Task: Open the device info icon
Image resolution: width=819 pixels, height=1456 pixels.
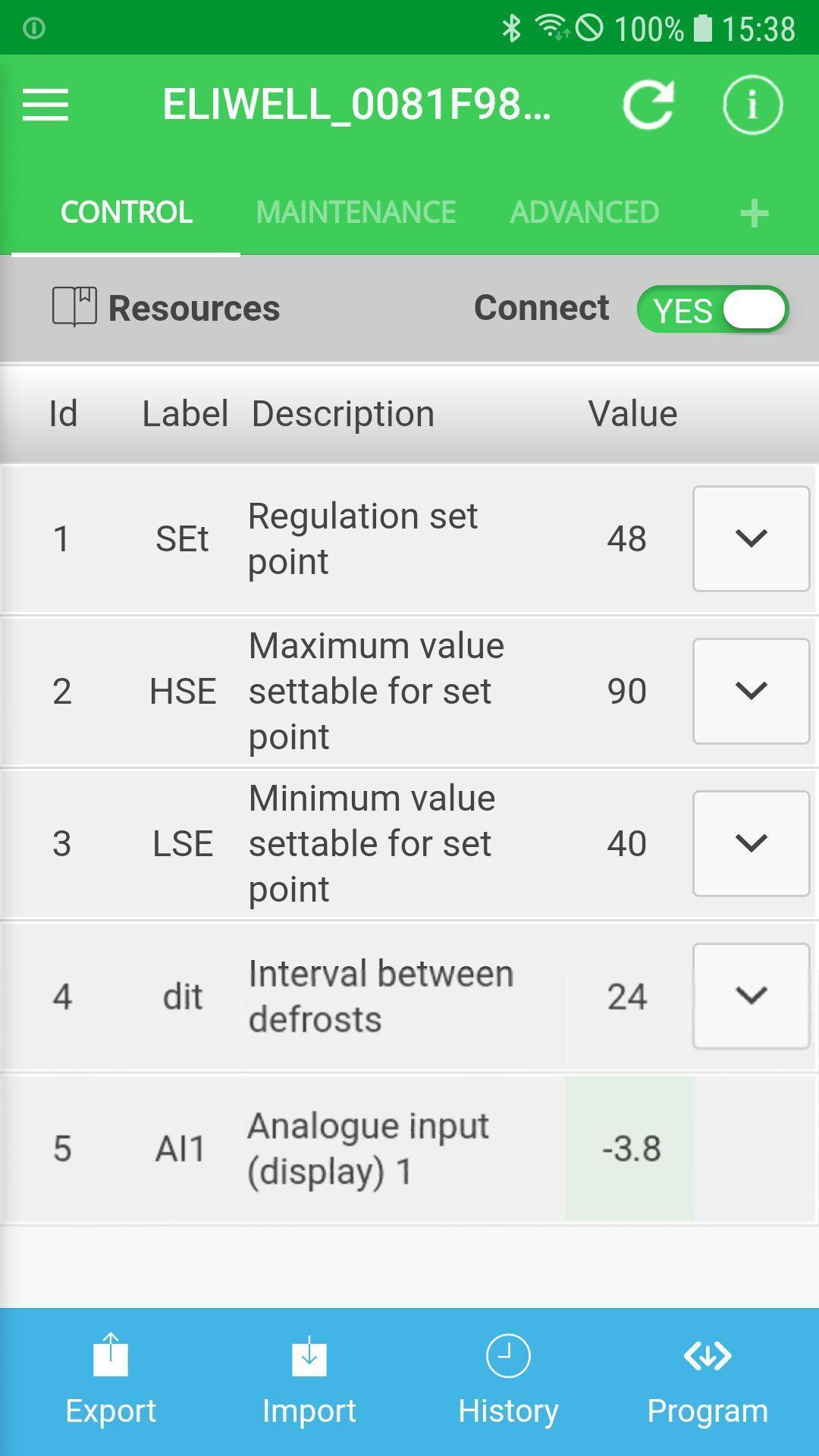Action: coord(752,105)
